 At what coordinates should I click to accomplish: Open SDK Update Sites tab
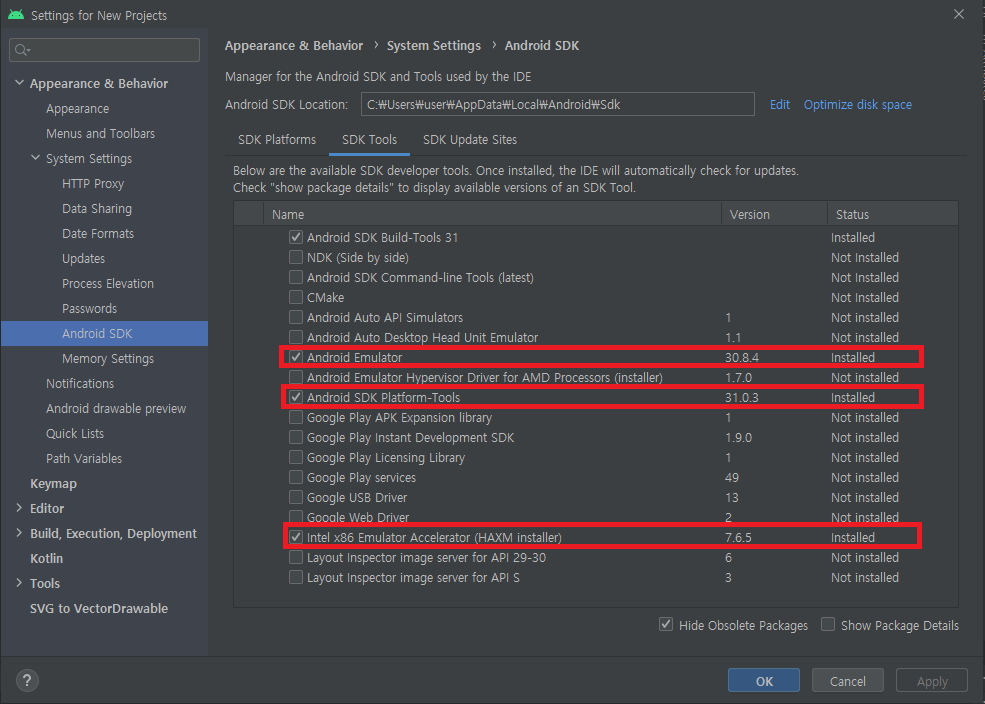(470, 140)
